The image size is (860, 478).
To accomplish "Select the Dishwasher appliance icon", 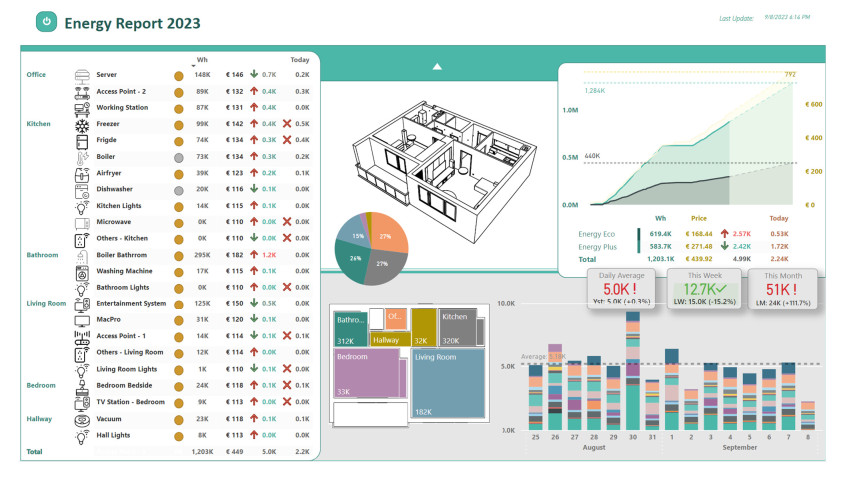I will click(x=83, y=189).
